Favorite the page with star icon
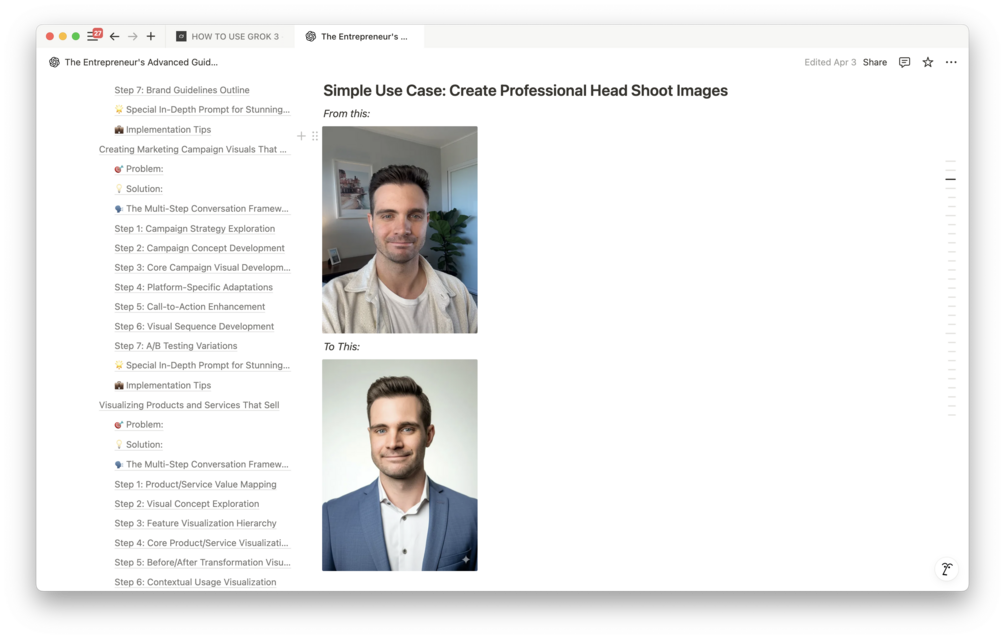The image size is (1005, 639). point(927,62)
